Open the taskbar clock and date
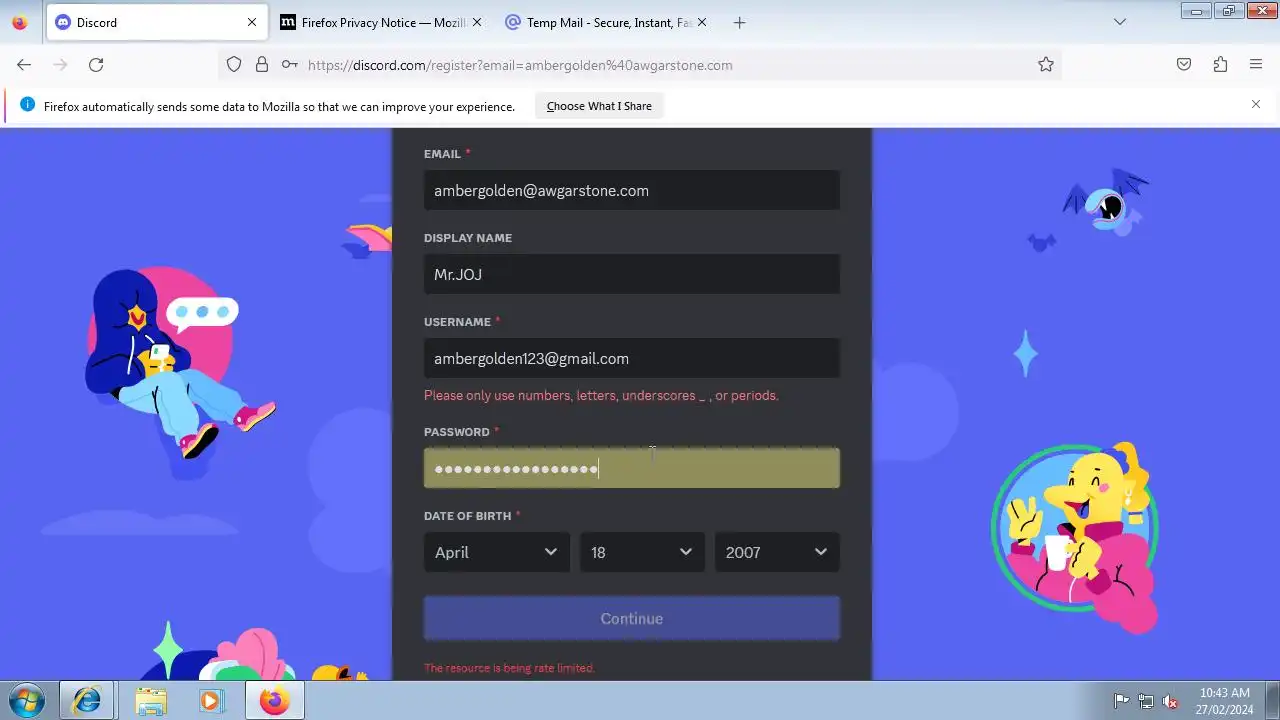Image resolution: width=1280 pixels, height=720 pixels. (x=1224, y=701)
